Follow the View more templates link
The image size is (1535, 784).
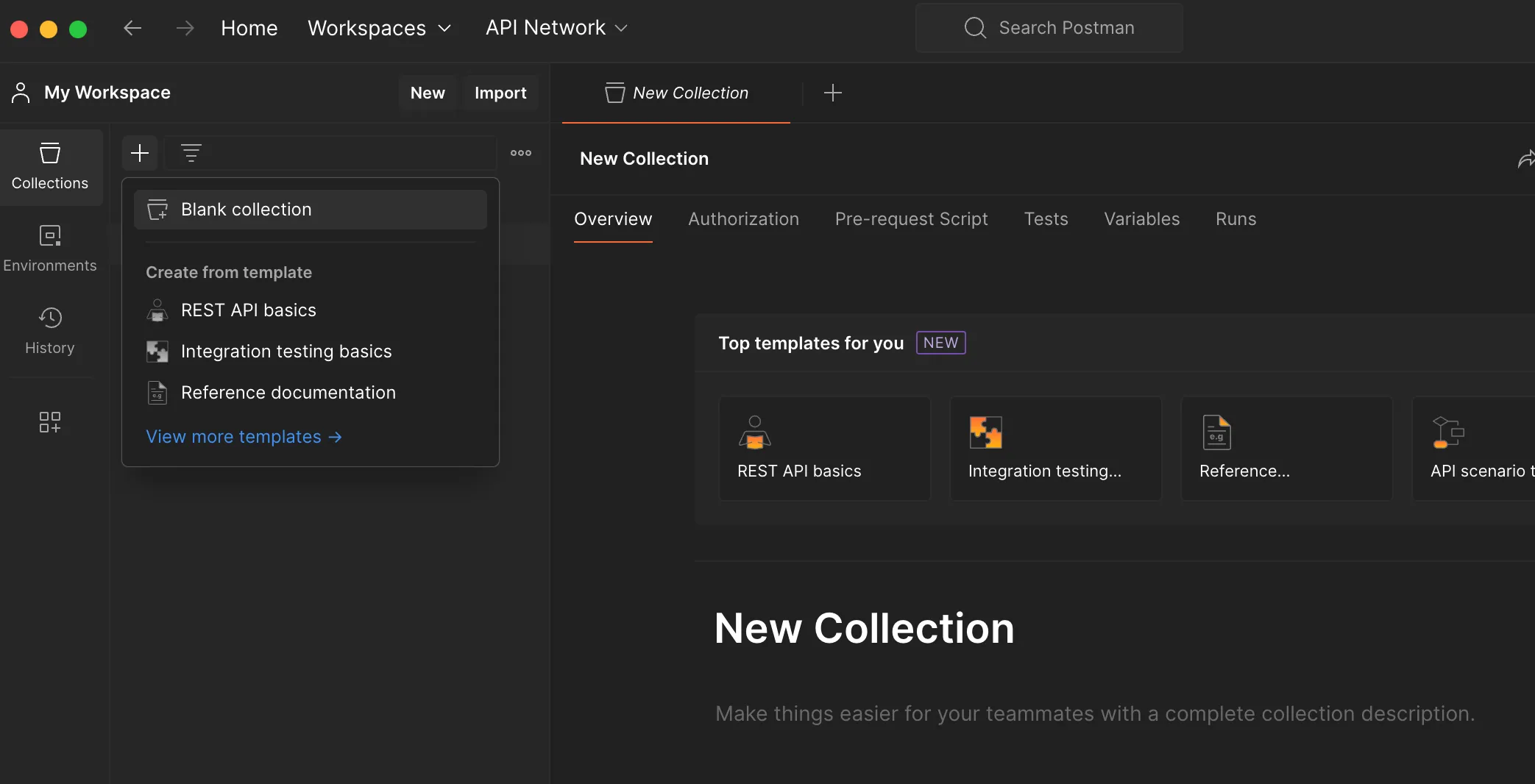(244, 437)
